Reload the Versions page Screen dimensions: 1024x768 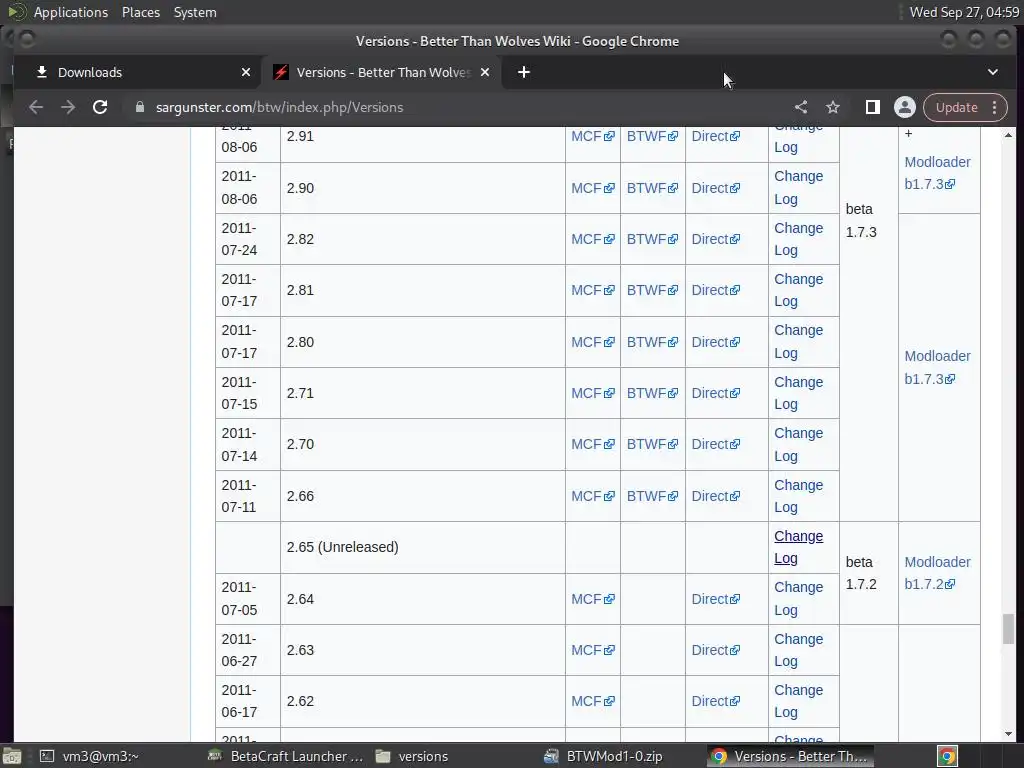coord(100,107)
